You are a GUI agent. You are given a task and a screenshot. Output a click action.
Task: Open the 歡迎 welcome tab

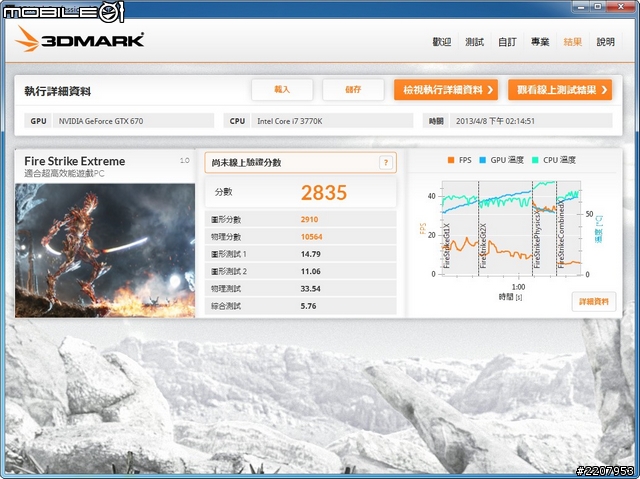tap(442, 42)
